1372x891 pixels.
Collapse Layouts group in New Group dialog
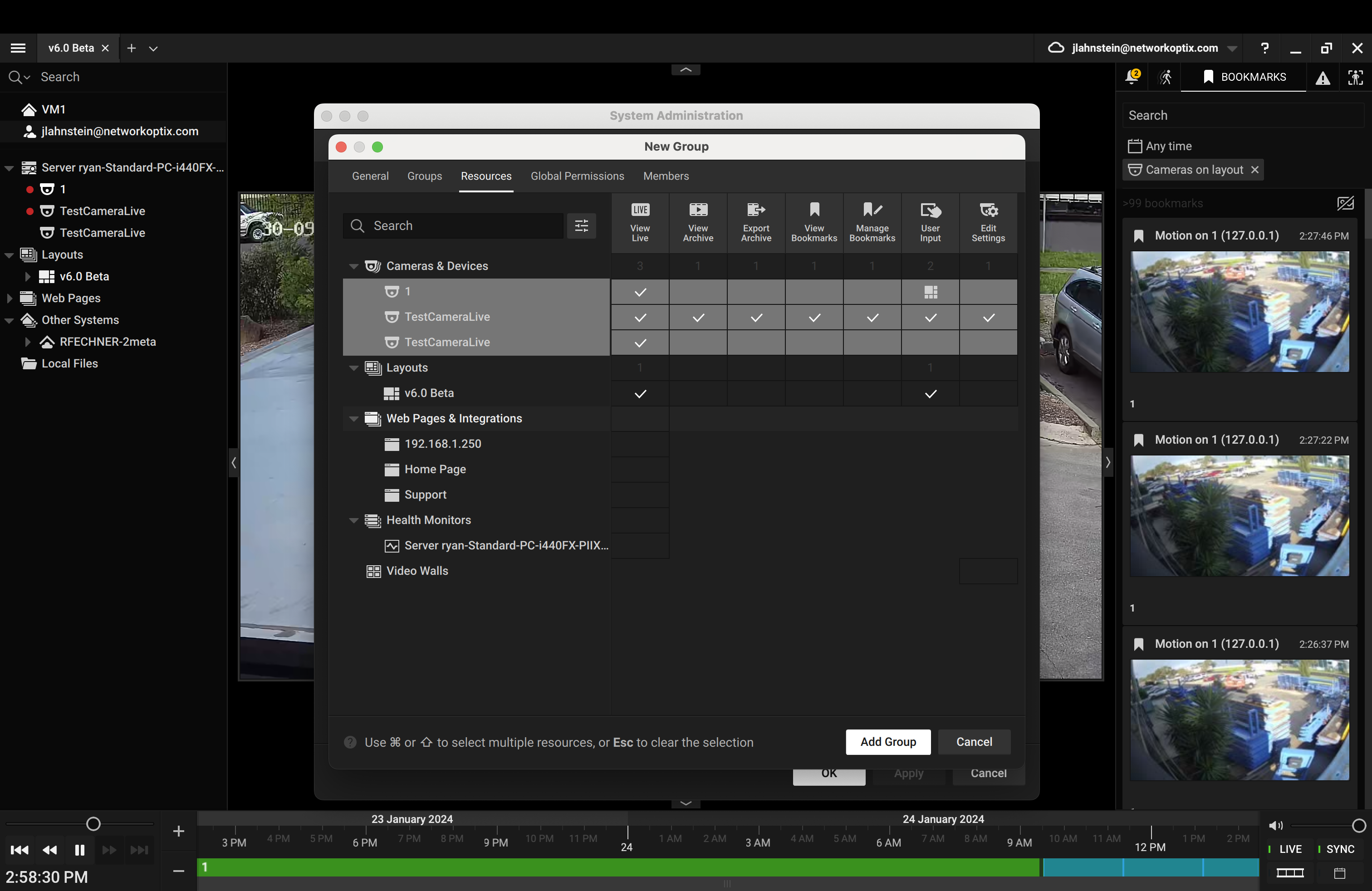coord(353,367)
